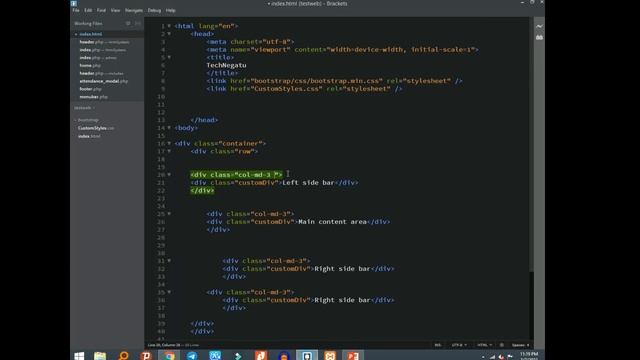Screen dimensions: 640x360
Task: Open the orange search app on taskbar
Action: coord(123,356)
